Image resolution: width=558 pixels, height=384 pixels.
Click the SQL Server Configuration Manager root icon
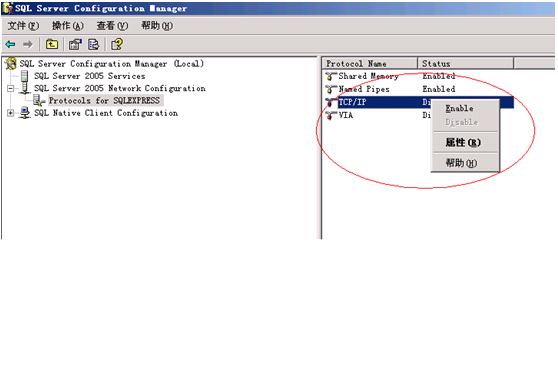pyautogui.click(x=11, y=64)
